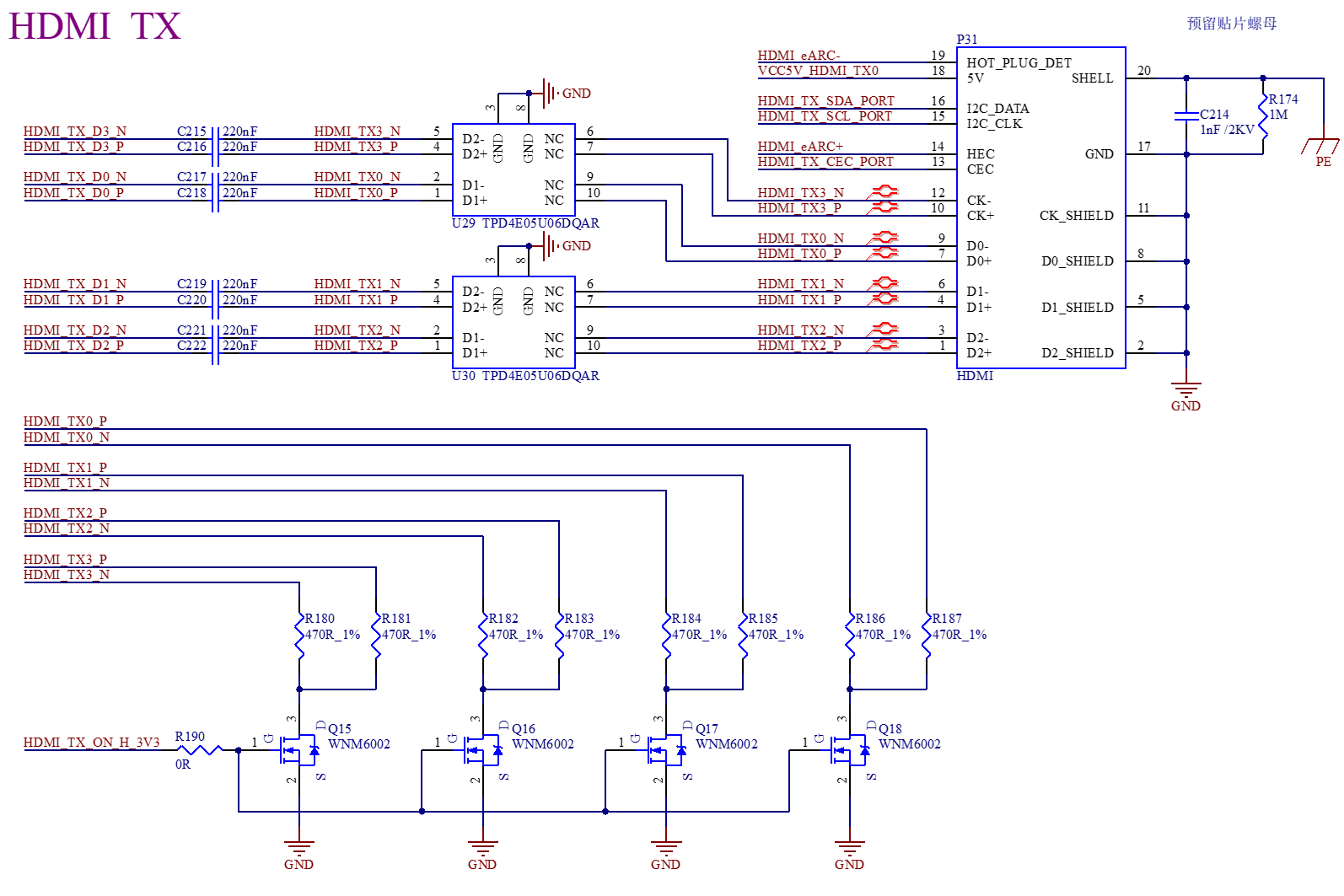Click the U29 TPD4E05U06DQAR chip body
The height and width of the screenshot is (896, 1344).
pyautogui.click(x=514, y=169)
